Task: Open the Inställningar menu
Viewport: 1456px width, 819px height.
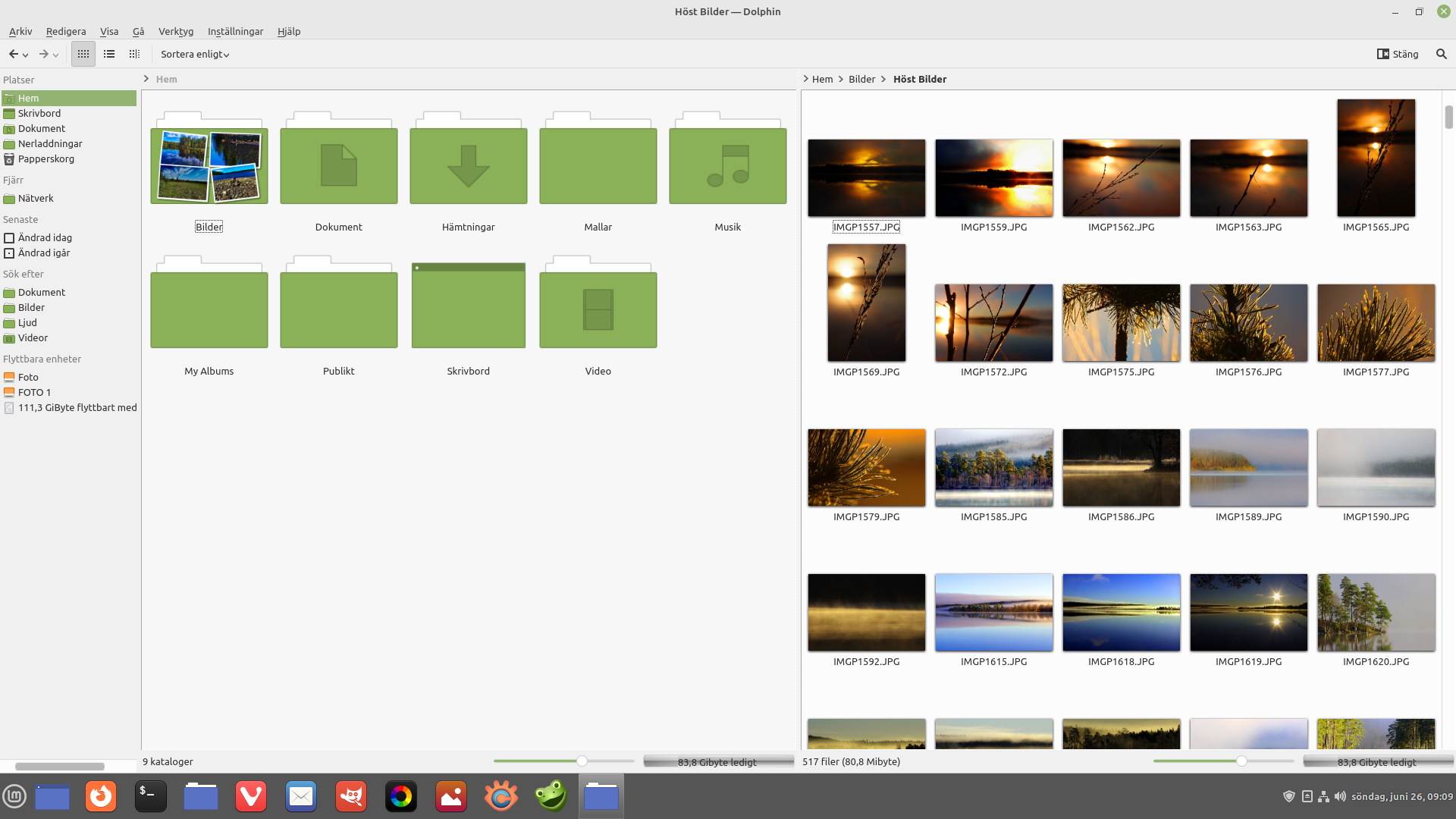Action: [x=235, y=31]
